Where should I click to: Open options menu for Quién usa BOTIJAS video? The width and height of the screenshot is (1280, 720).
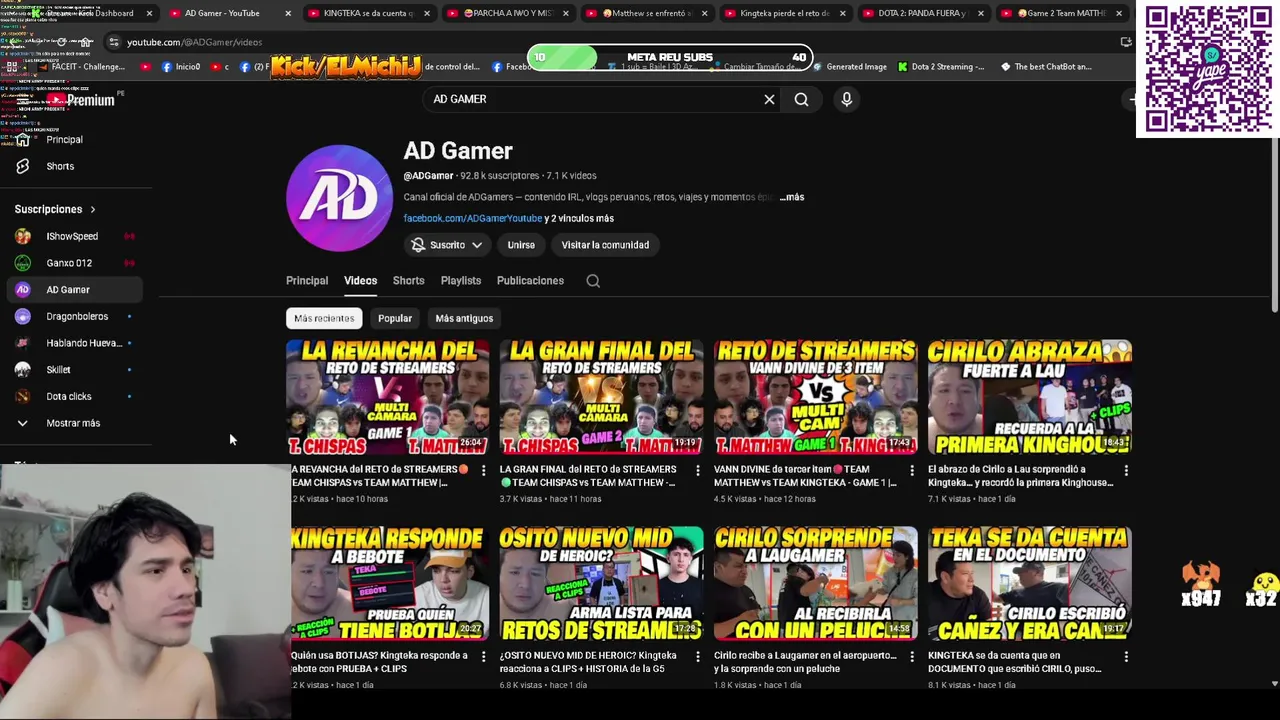(483, 657)
